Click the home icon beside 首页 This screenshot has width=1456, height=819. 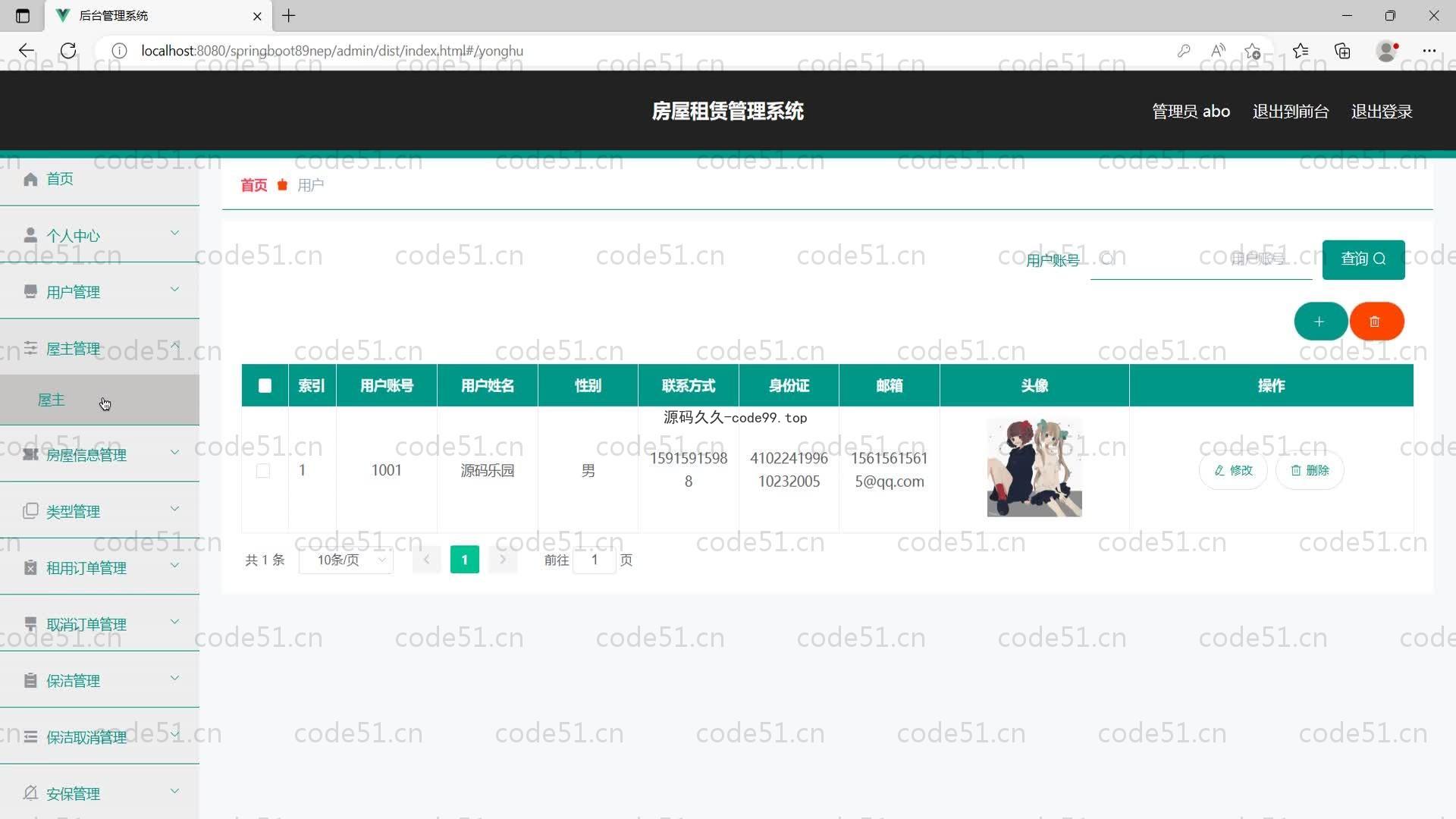30,179
